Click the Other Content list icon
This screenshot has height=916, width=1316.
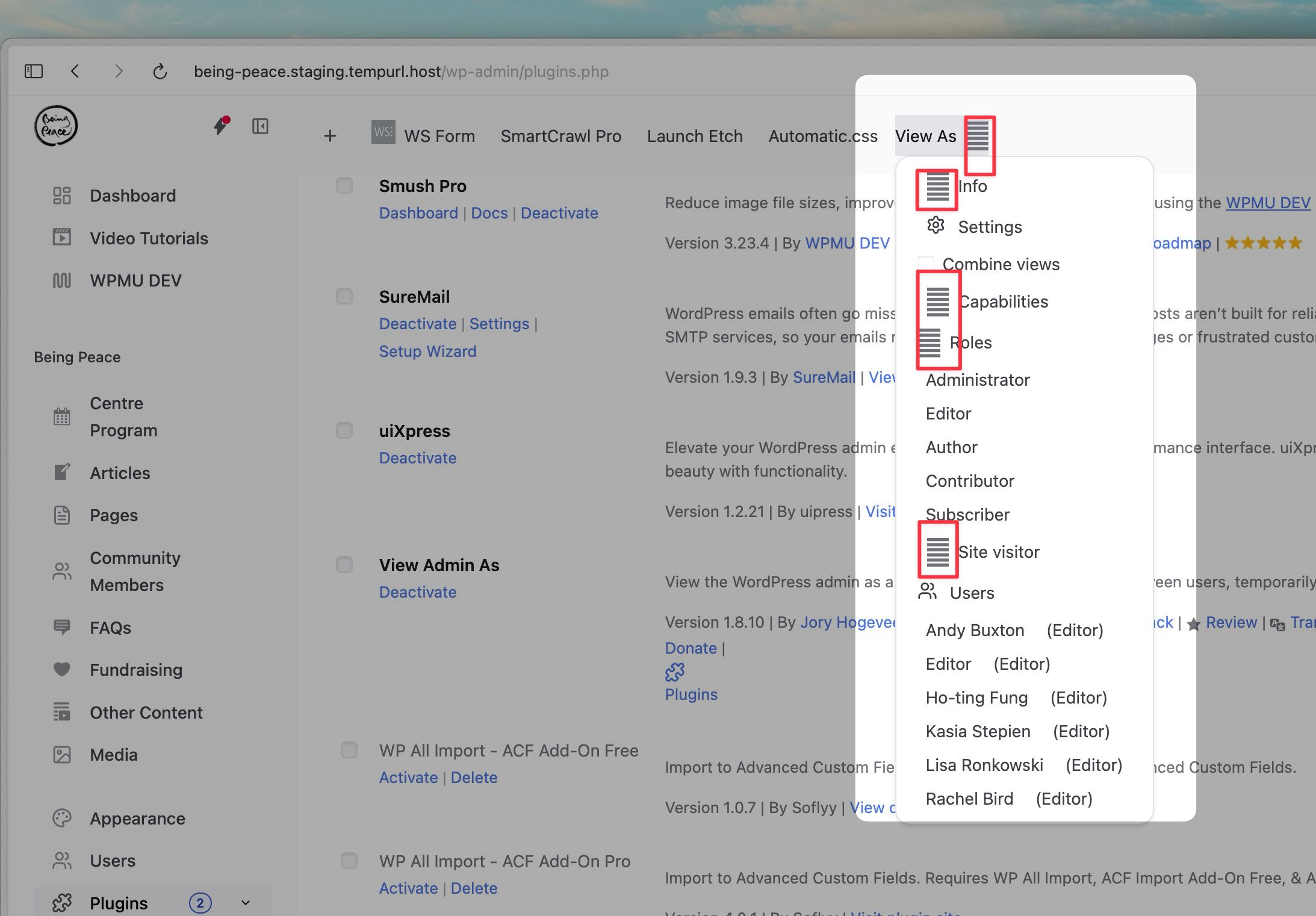coord(62,712)
